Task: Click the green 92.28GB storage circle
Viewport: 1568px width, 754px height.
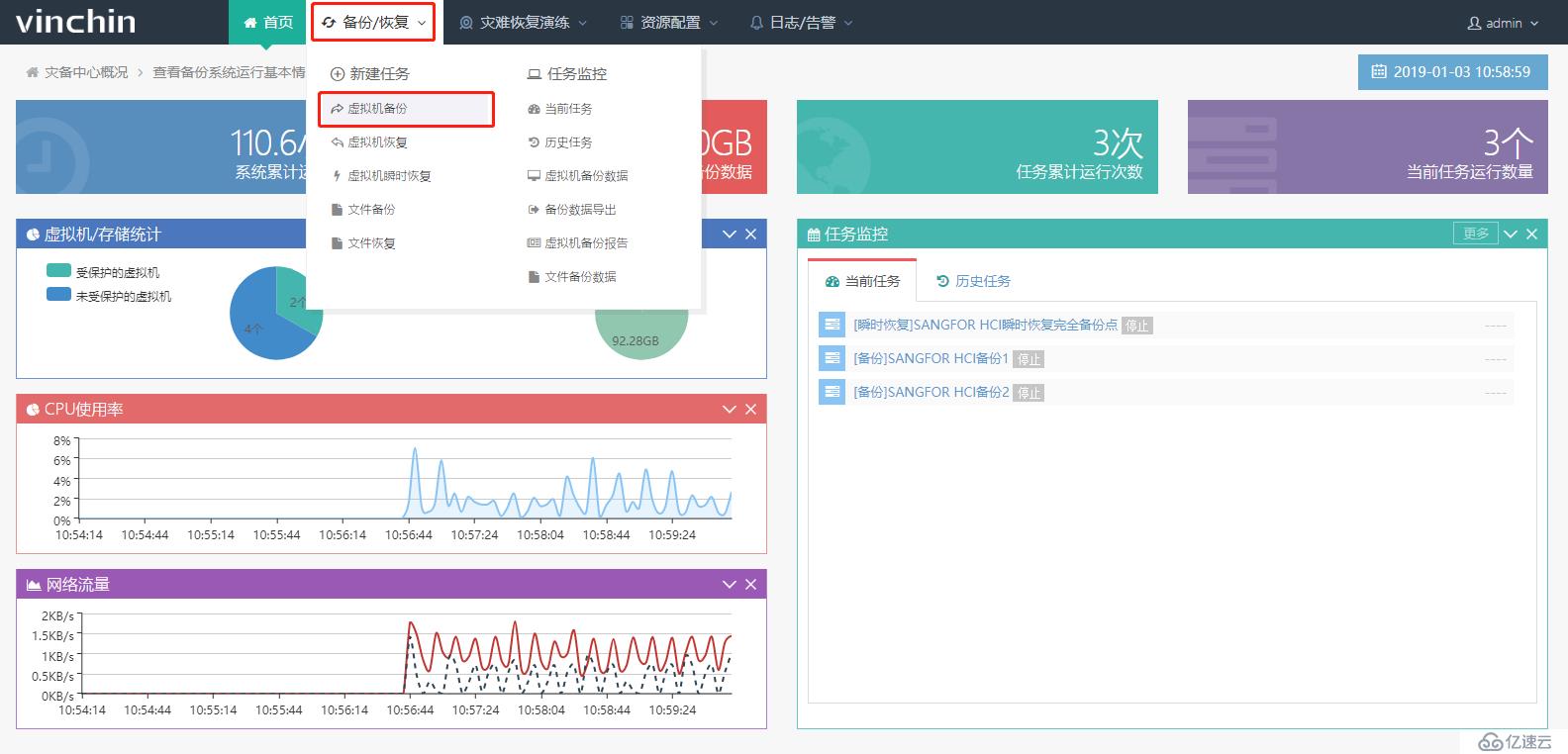Action: (640, 334)
